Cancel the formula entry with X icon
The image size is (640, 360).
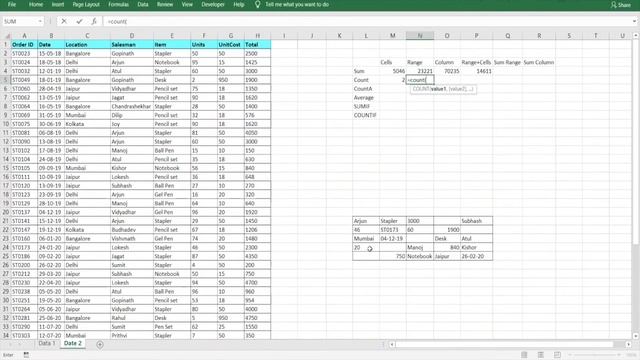pos(64,21)
